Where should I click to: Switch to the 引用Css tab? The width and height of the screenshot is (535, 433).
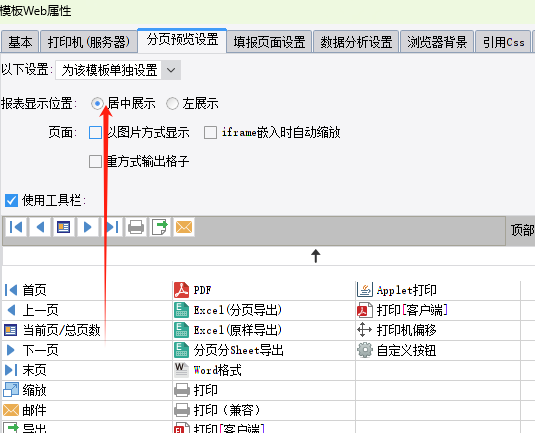[503, 42]
